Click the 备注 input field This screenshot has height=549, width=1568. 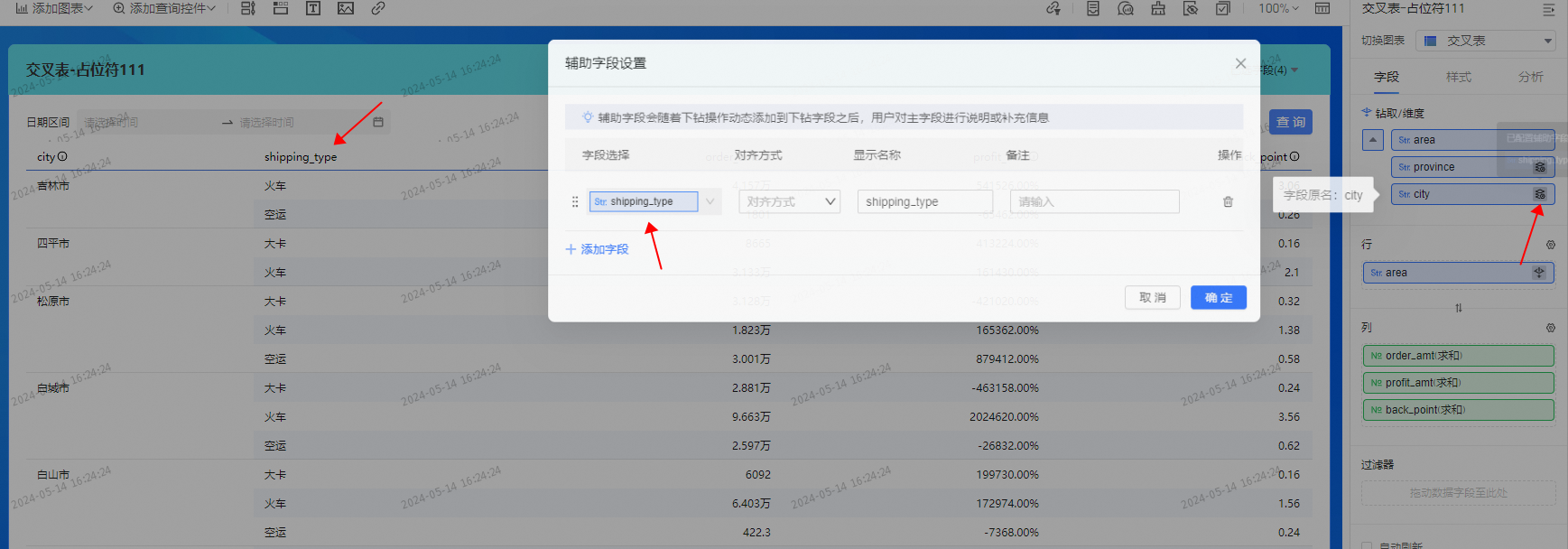tap(1094, 202)
